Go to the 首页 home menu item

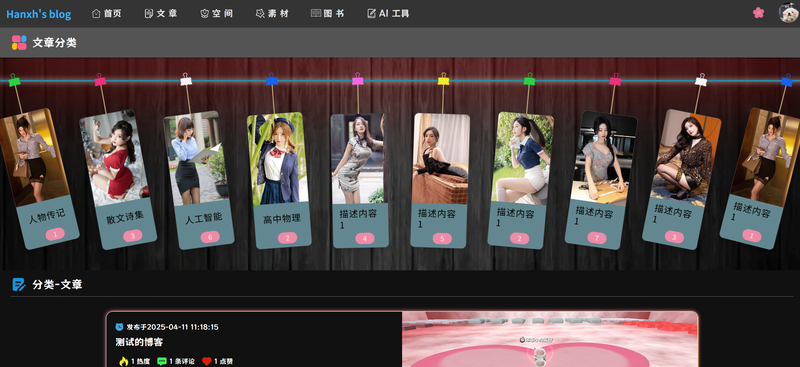tap(107, 14)
